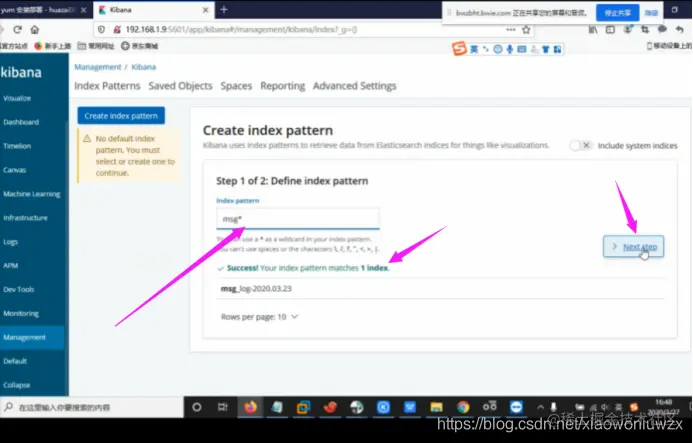Expand the Rows per page dropdown
The height and width of the screenshot is (443, 693).
click(259, 317)
